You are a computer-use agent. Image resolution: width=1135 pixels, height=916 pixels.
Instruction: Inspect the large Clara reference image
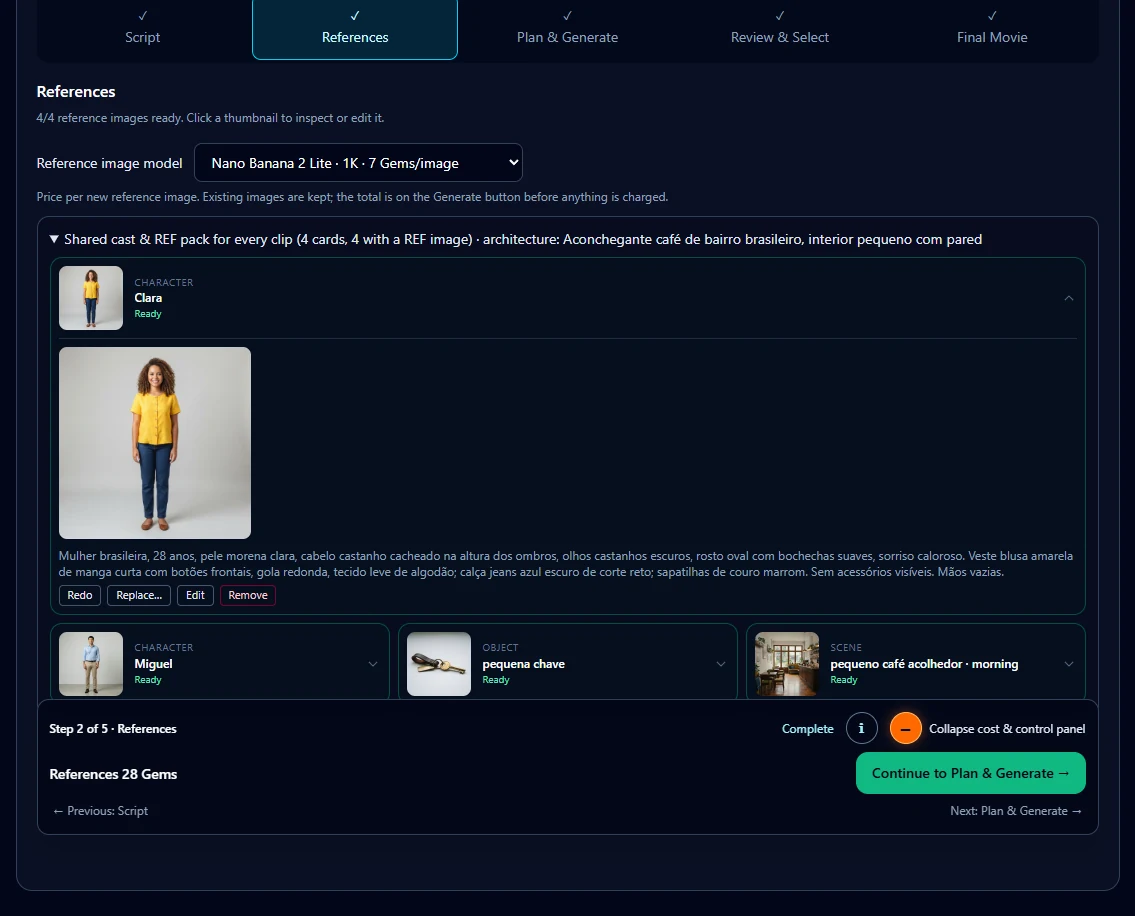(155, 442)
